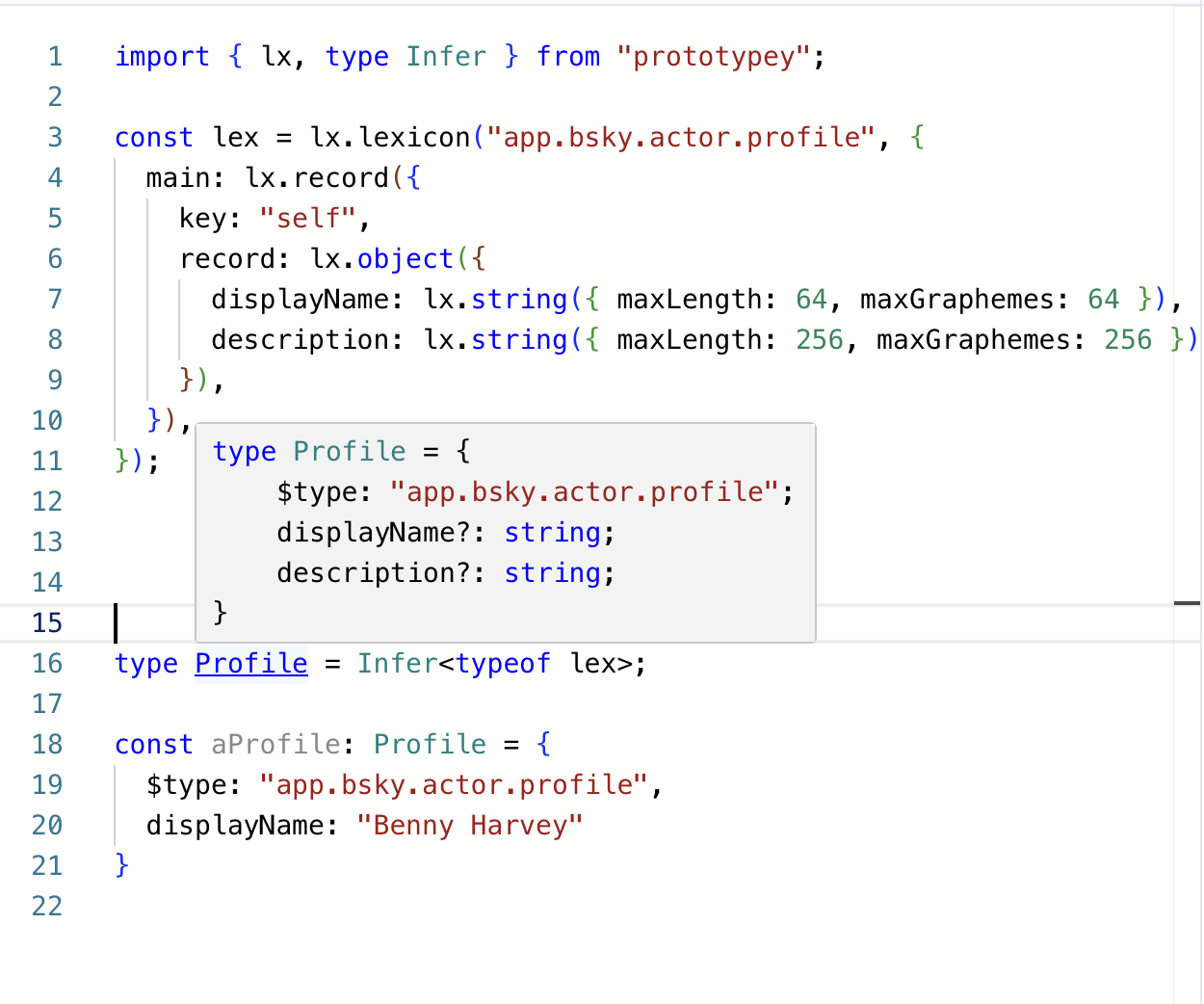Click line number 1 in the gutter
This screenshot has width=1204, height=1004.
tap(55, 57)
